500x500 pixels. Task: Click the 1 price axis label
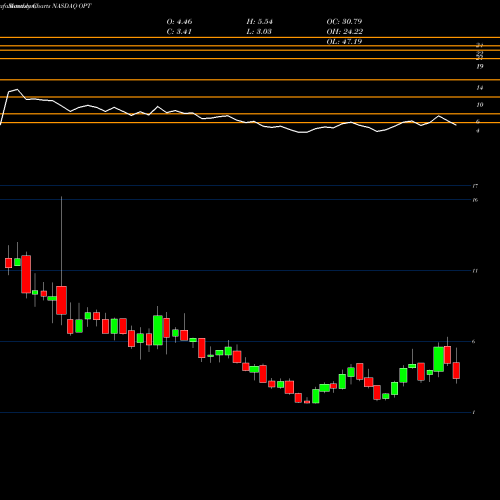(474, 413)
